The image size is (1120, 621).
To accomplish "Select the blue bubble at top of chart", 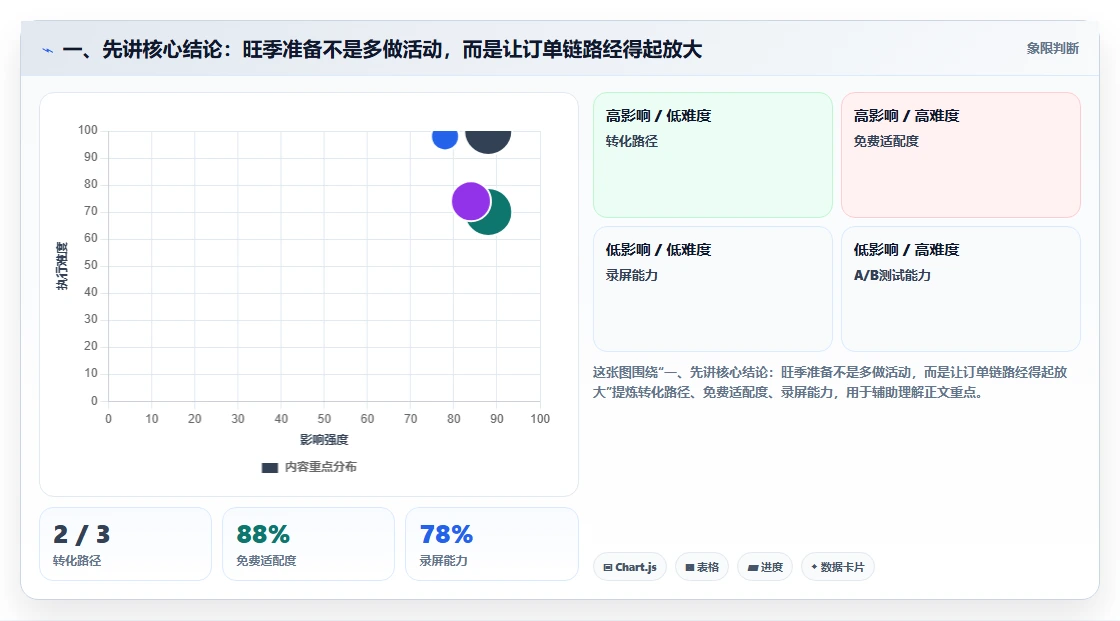I will point(445,139).
